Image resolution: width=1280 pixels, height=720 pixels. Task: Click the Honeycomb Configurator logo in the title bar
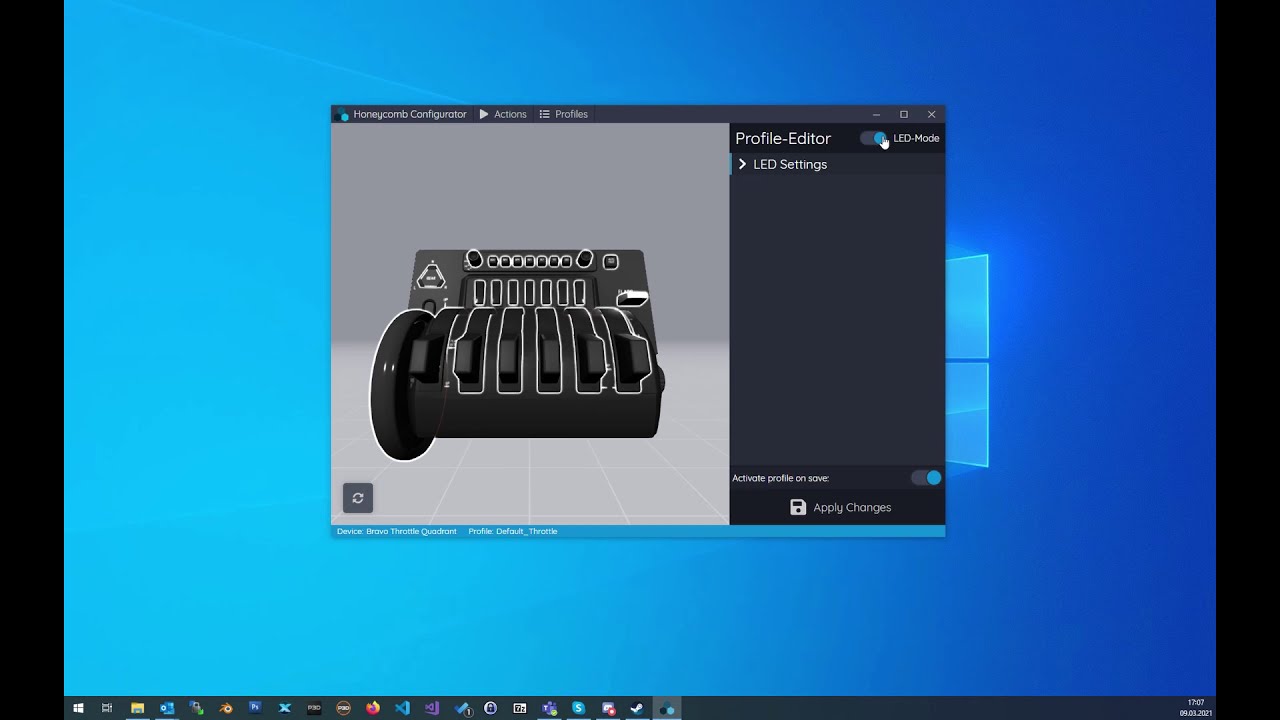tap(343, 114)
